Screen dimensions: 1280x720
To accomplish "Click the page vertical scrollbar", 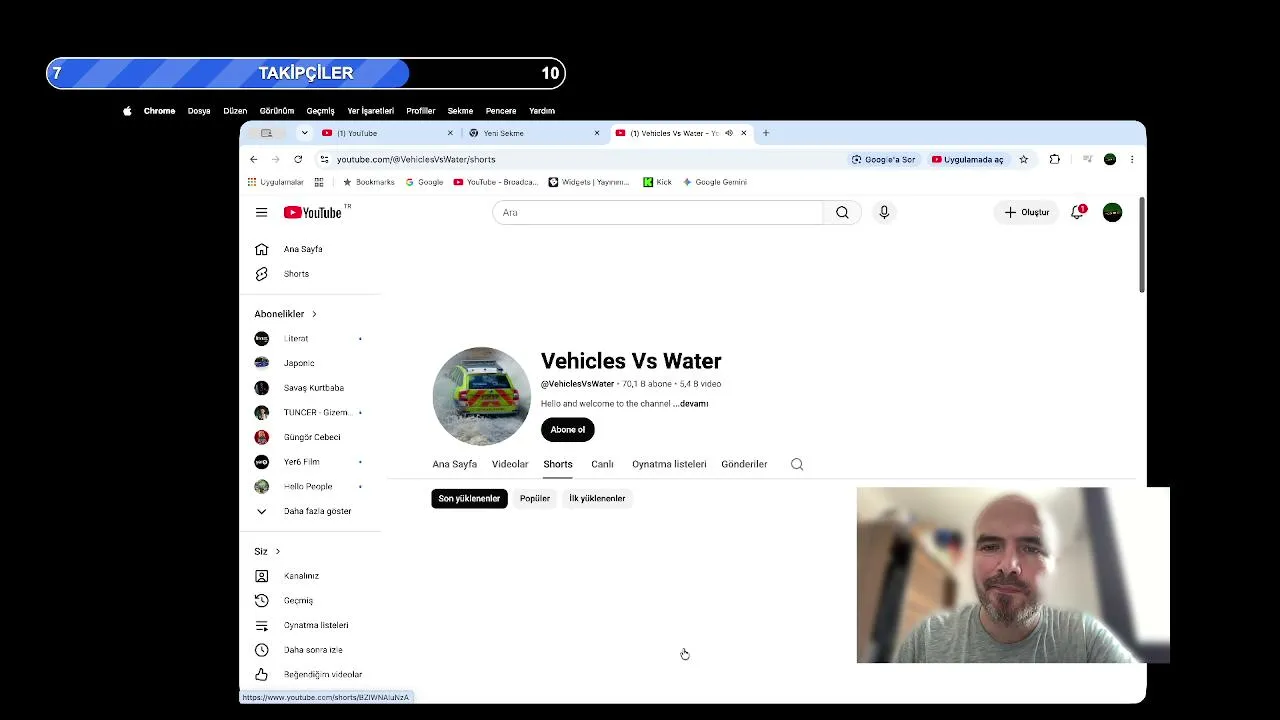I will (1142, 245).
